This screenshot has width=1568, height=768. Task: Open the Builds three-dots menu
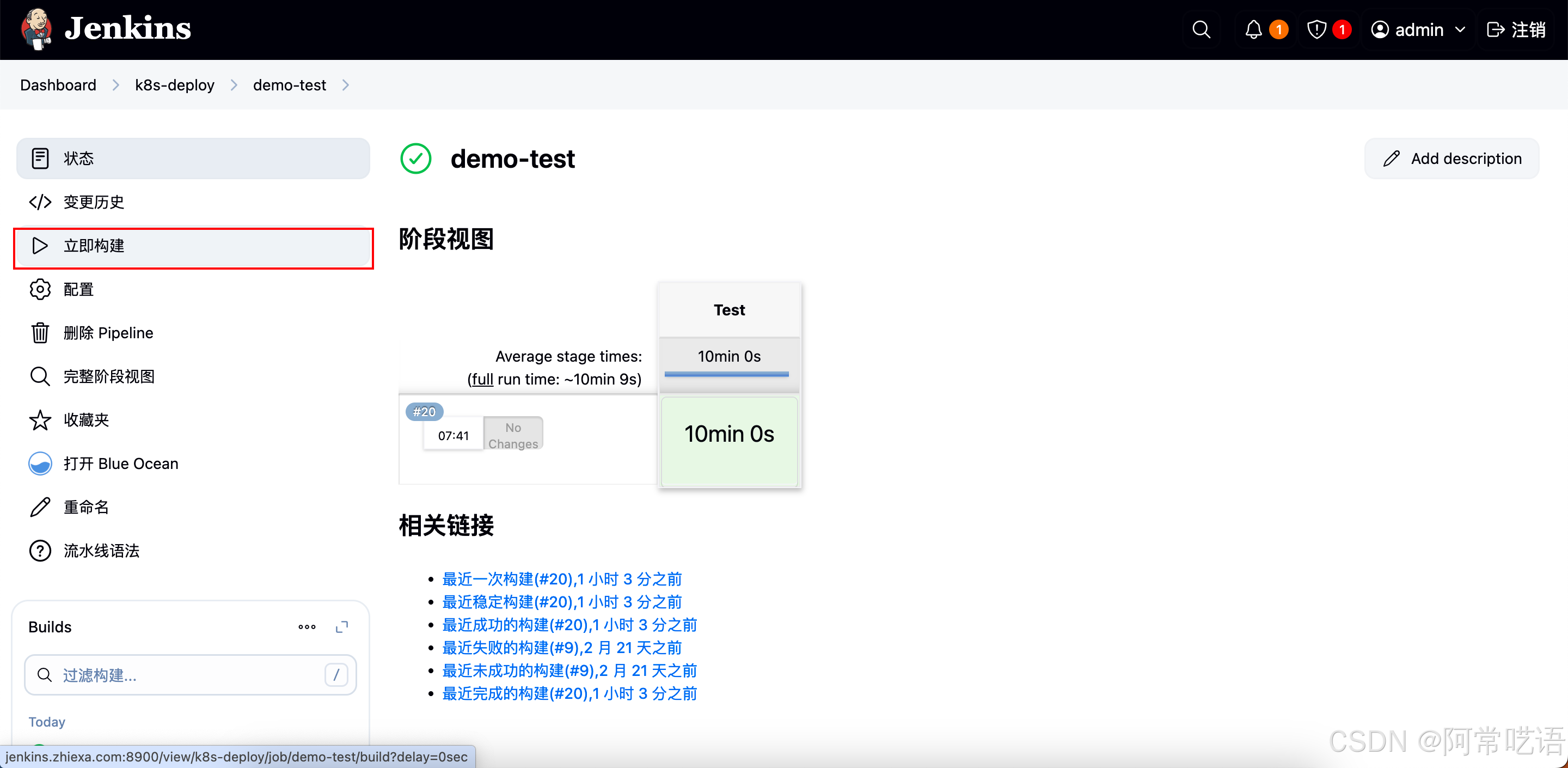(x=307, y=627)
